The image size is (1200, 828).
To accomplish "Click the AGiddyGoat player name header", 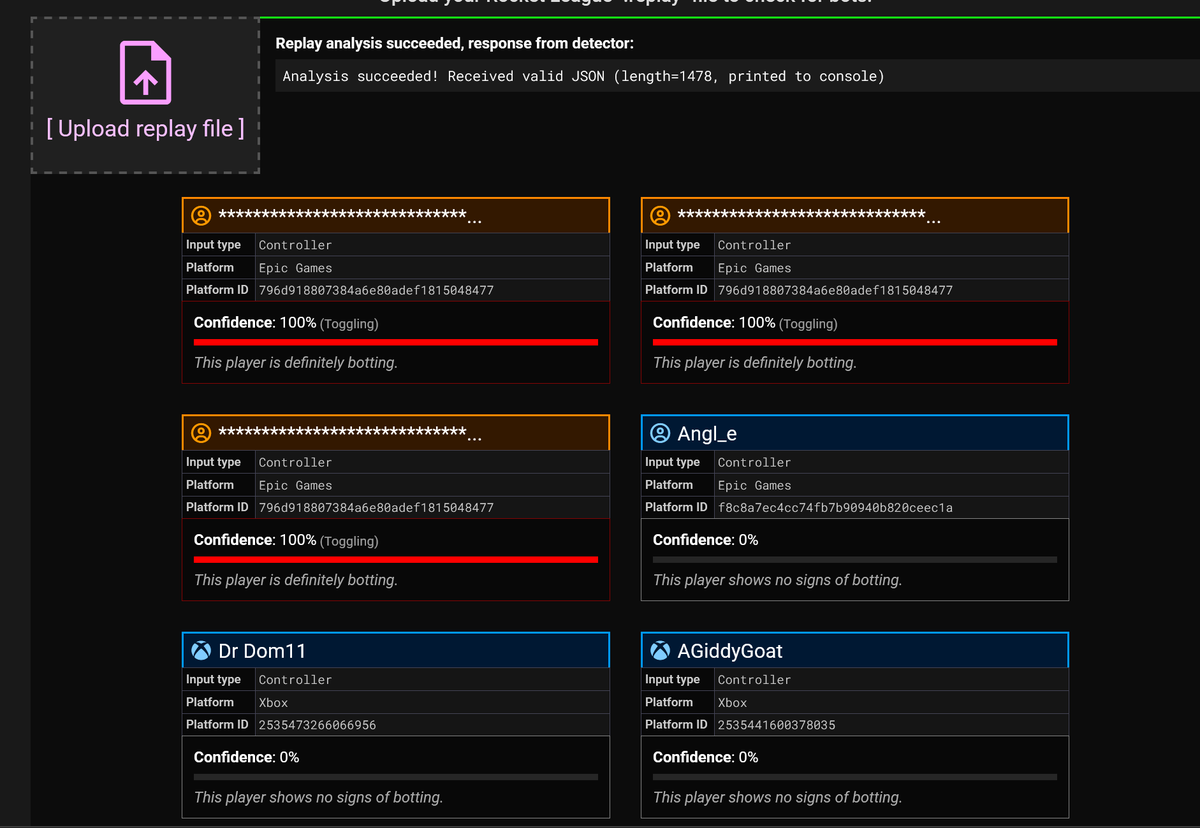I will (855, 650).
